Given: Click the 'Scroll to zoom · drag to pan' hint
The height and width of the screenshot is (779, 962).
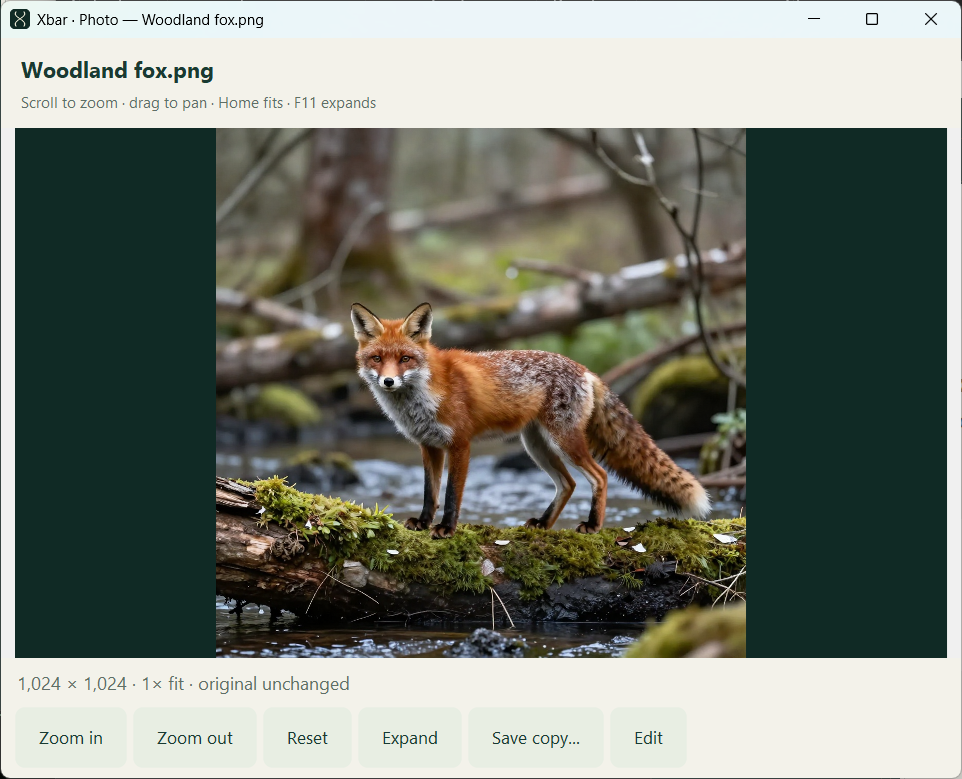Looking at the screenshot, I should 114,102.
